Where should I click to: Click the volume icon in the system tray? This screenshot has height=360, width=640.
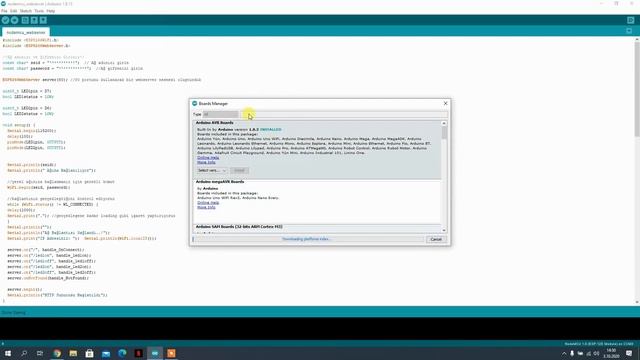pos(596,353)
